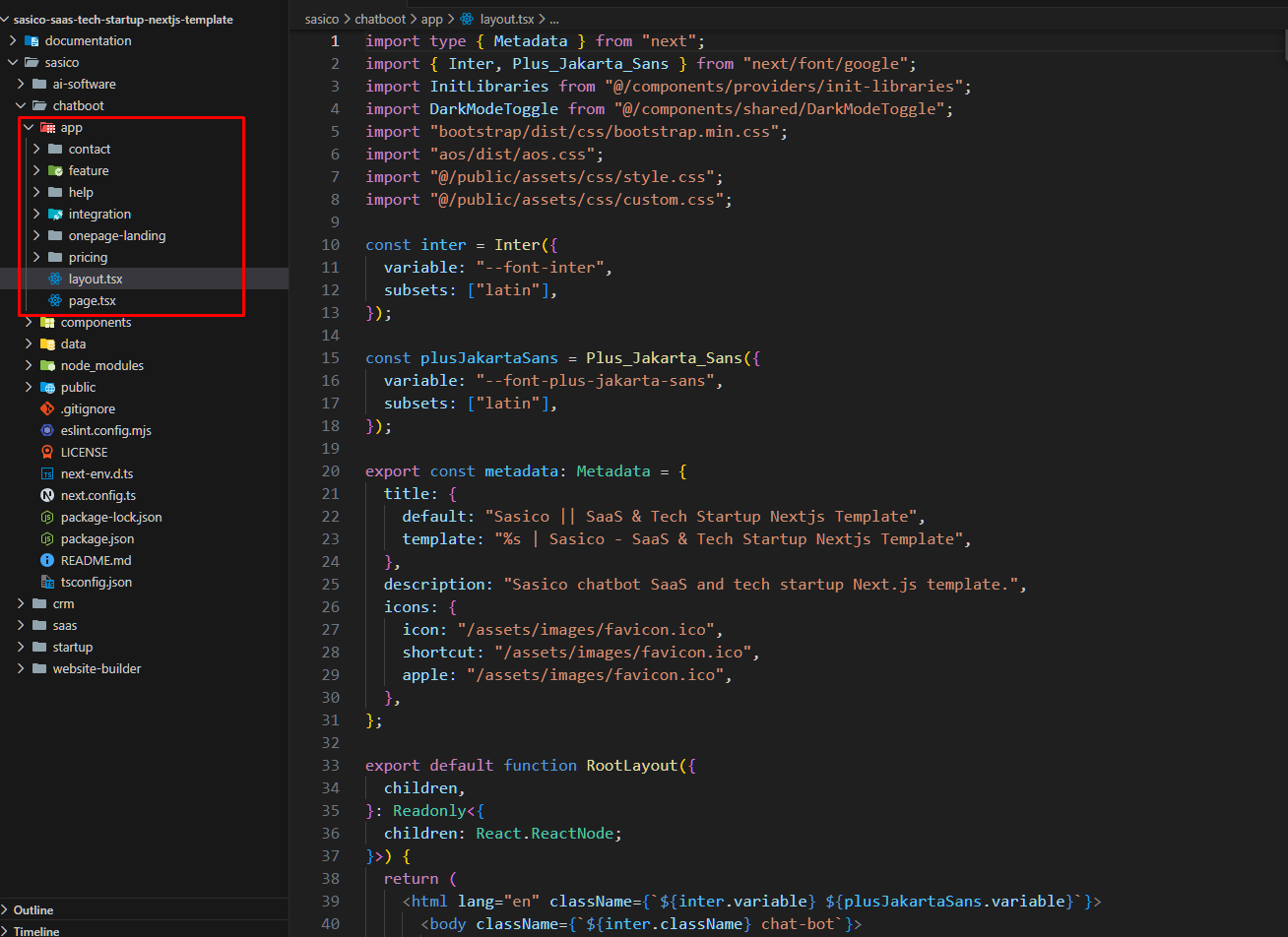Click the TypeScript icon beside next-env.d.ts
Screen dimensions: 1288x937
coord(47,473)
